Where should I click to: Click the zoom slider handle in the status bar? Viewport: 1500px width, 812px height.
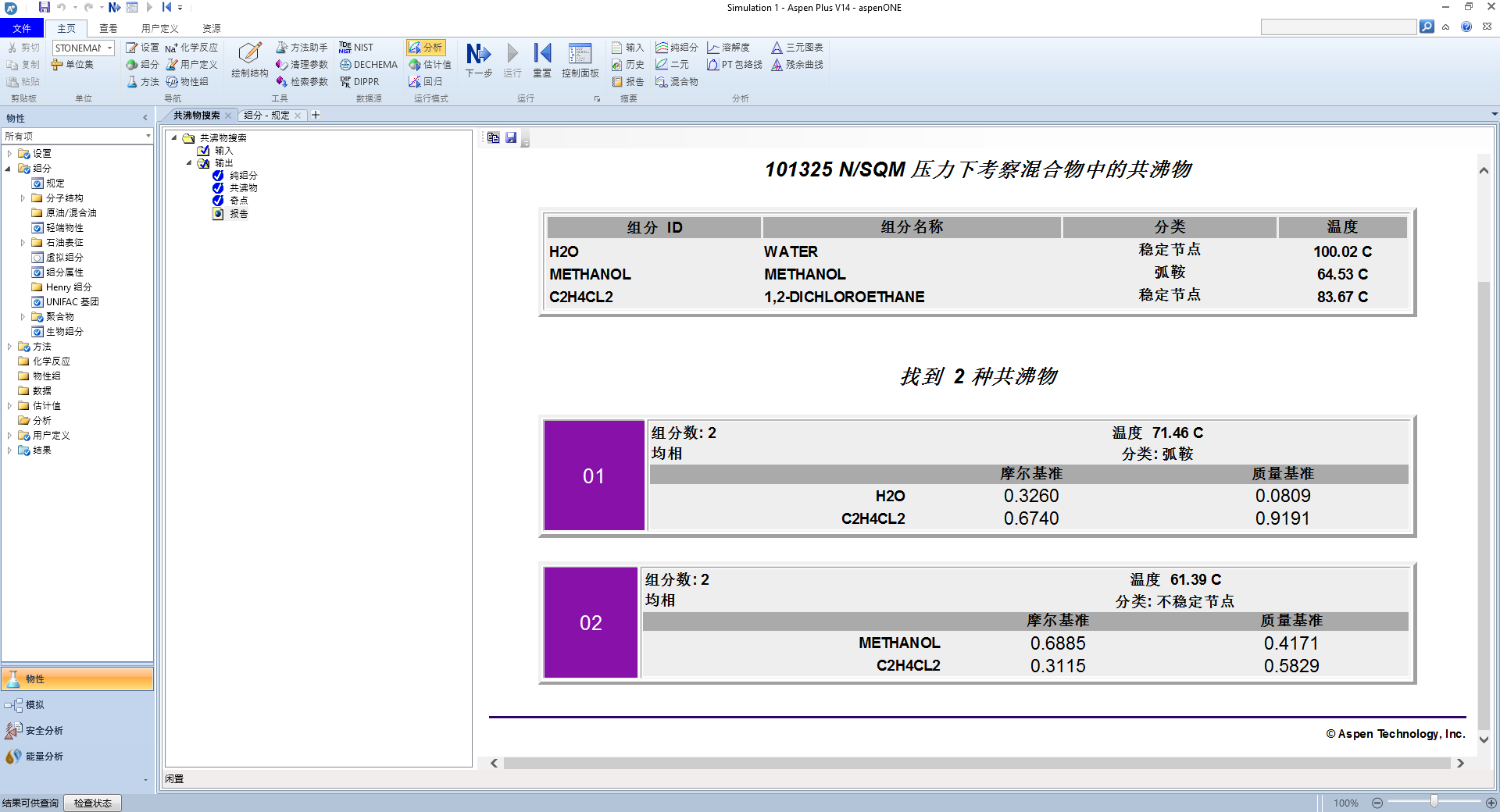1434,802
